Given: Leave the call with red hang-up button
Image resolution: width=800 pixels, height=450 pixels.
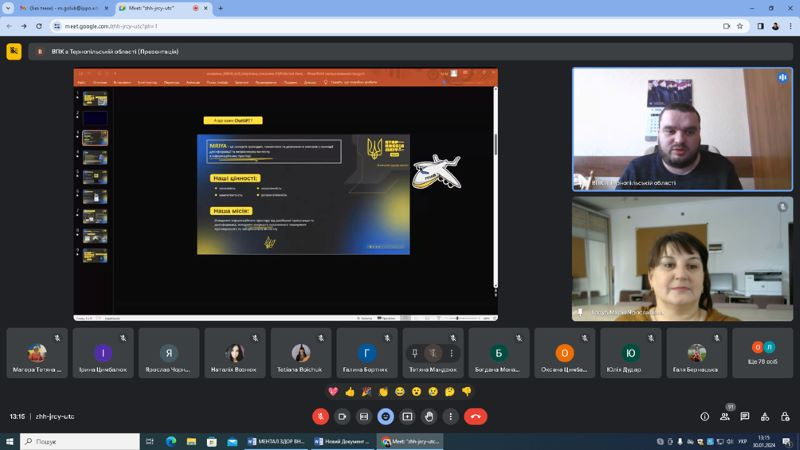Looking at the screenshot, I should point(476,417).
